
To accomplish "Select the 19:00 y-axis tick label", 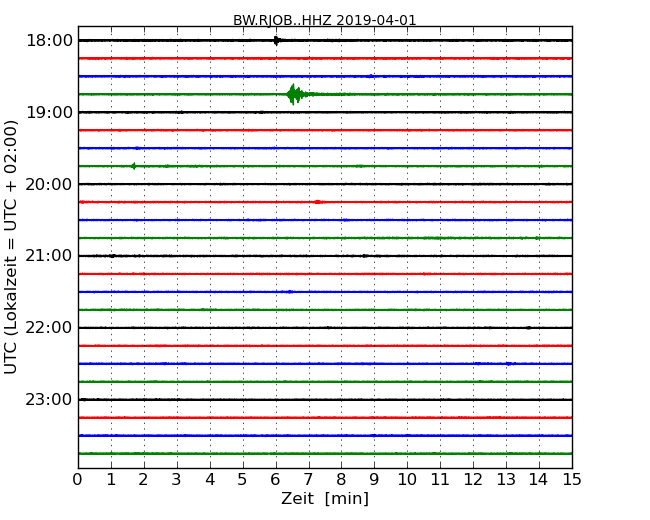I will point(49,112).
